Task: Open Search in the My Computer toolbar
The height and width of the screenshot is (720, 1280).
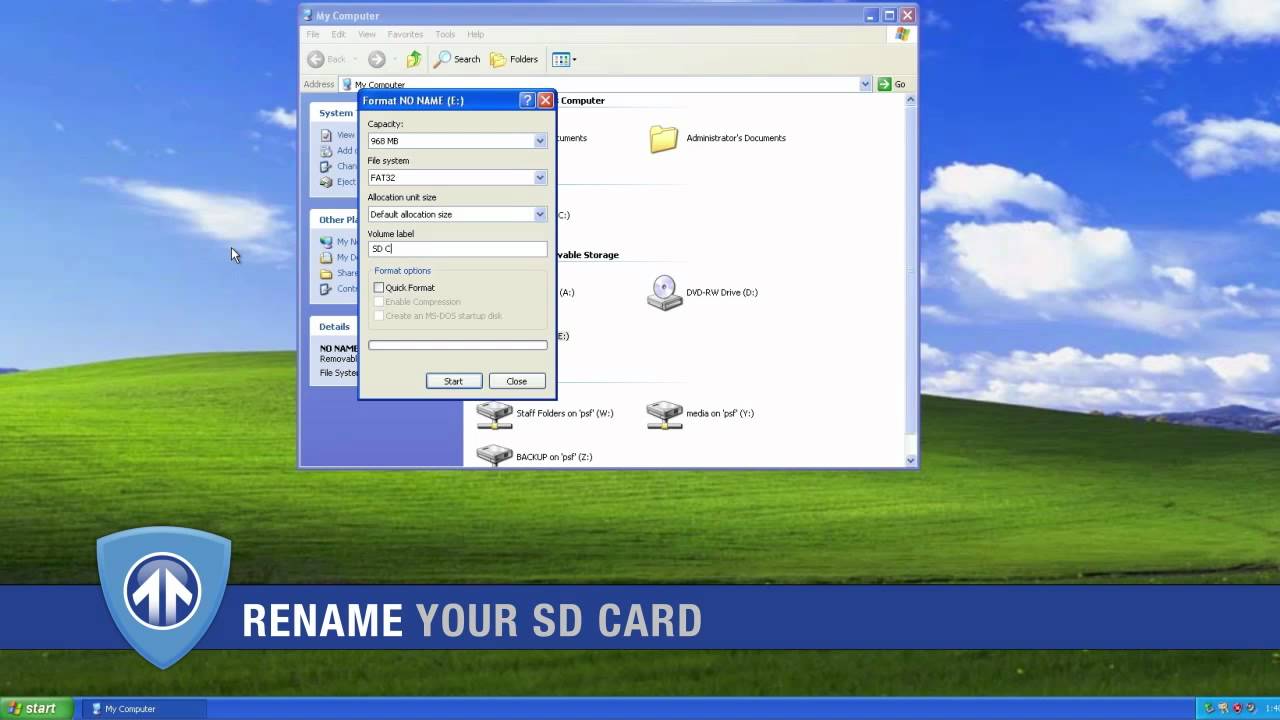Action: point(457,59)
